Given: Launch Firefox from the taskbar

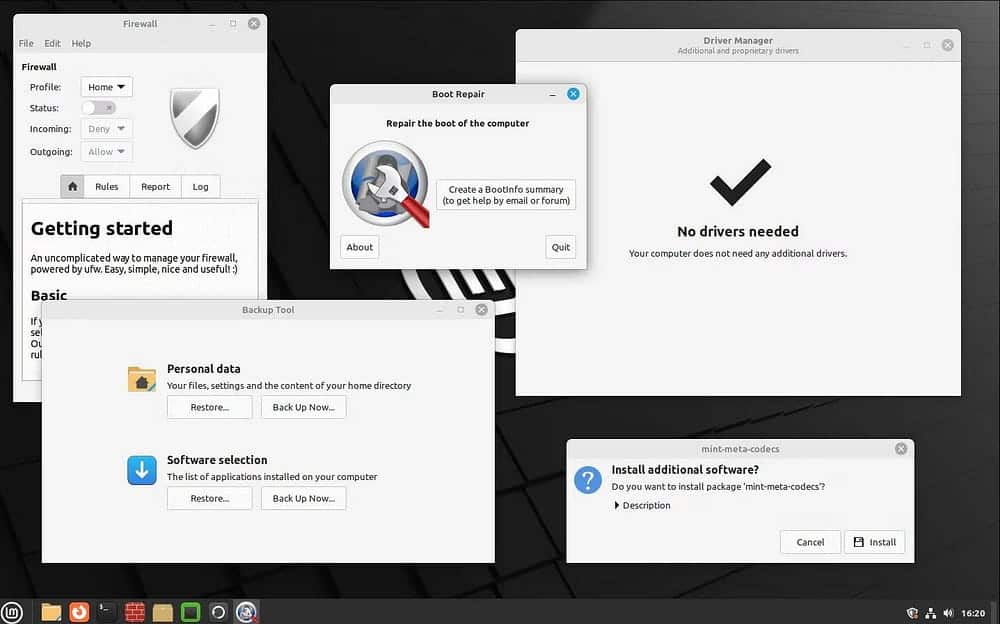Looking at the screenshot, I should click(x=78, y=611).
